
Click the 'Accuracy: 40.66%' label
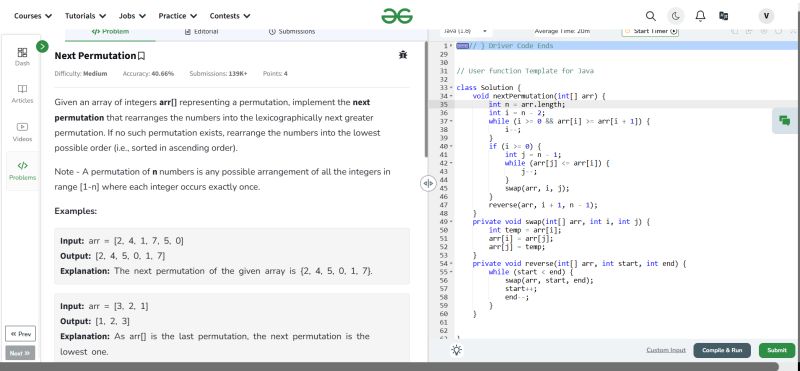pyautogui.click(x=148, y=74)
